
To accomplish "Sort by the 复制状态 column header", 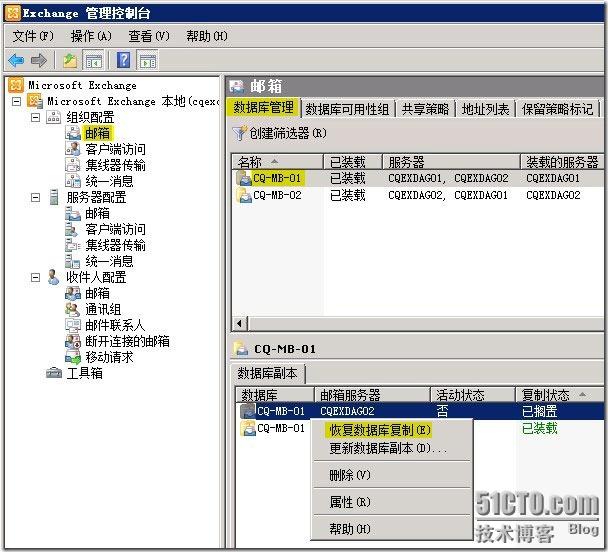I will pos(559,395).
